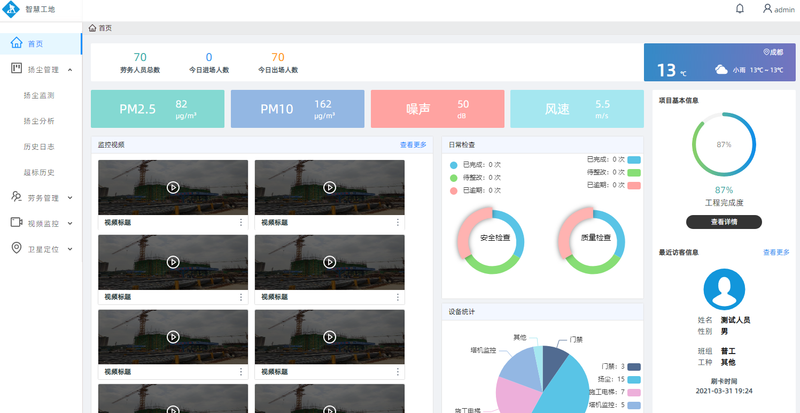Click the 首页 house icon in sidebar
The height and width of the screenshot is (413, 800).
pos(17,43)
